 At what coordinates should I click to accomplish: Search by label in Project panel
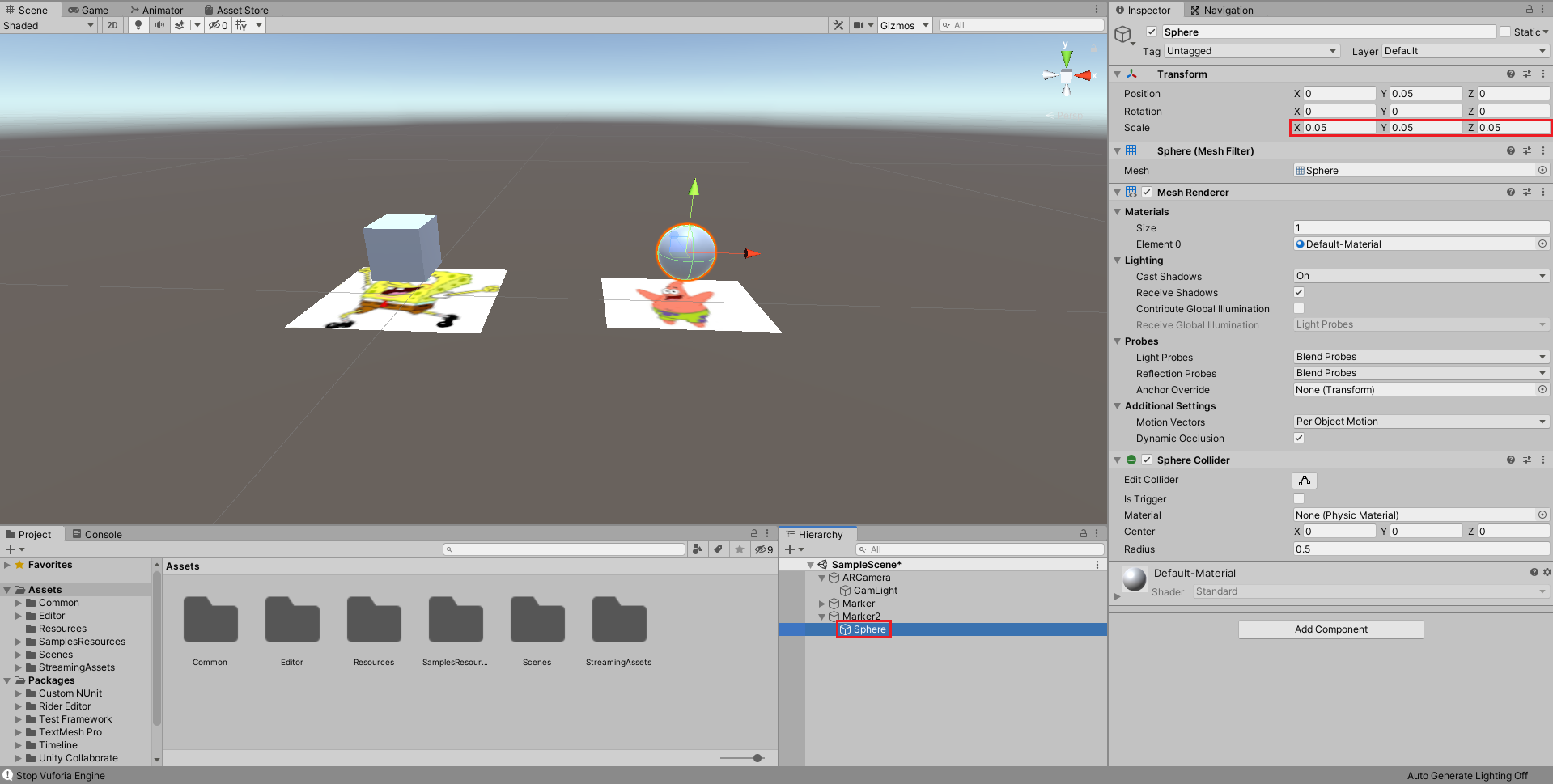point(718,549)
